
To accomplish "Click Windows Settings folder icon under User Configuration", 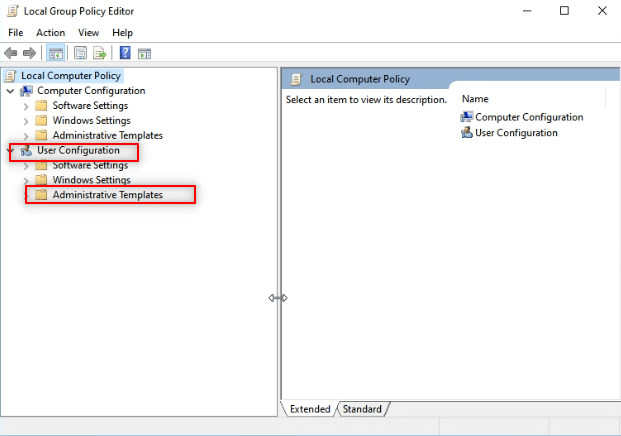I will pyautogui.click(x=41, y=180).
